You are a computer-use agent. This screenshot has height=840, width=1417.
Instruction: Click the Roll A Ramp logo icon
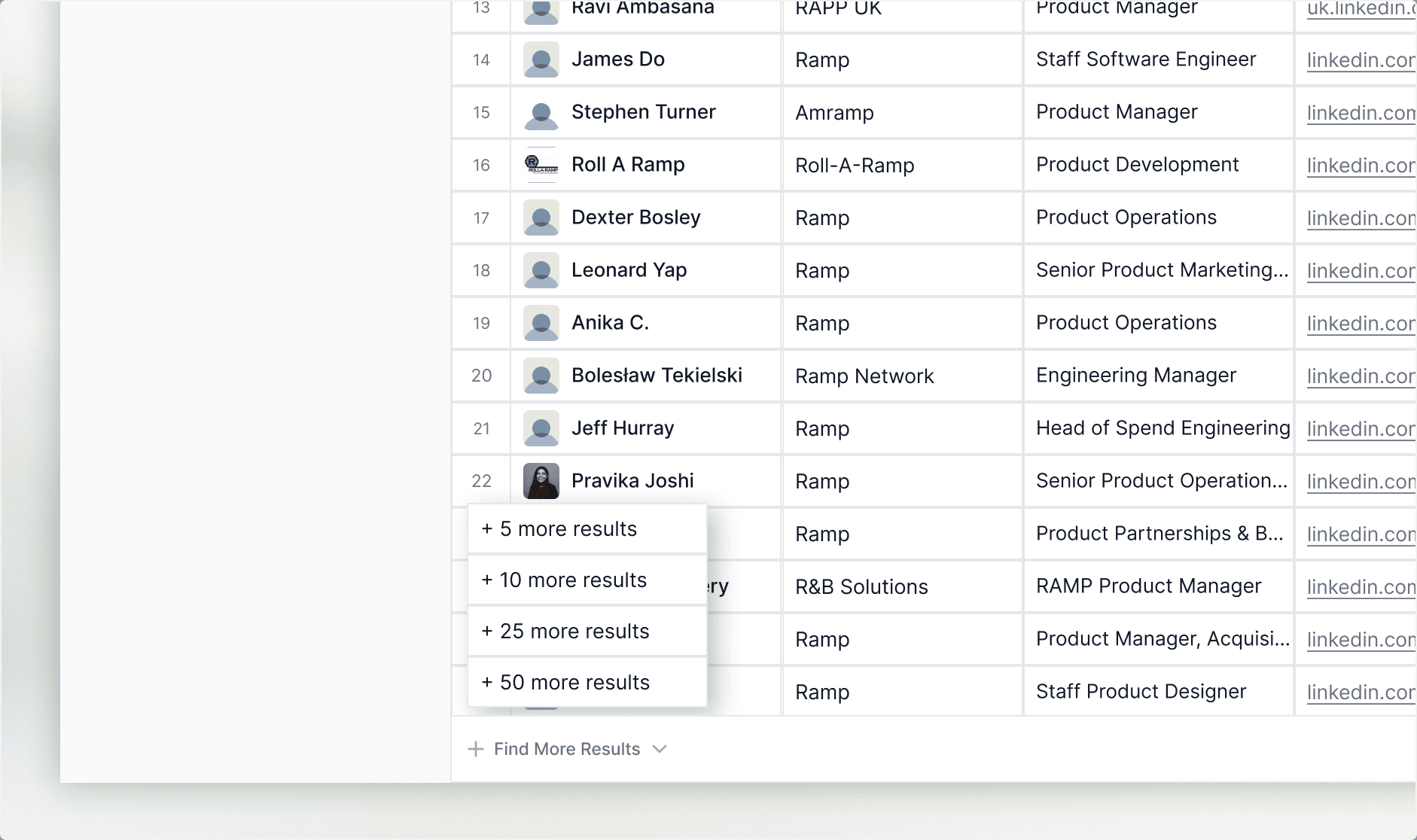(541, 165)
